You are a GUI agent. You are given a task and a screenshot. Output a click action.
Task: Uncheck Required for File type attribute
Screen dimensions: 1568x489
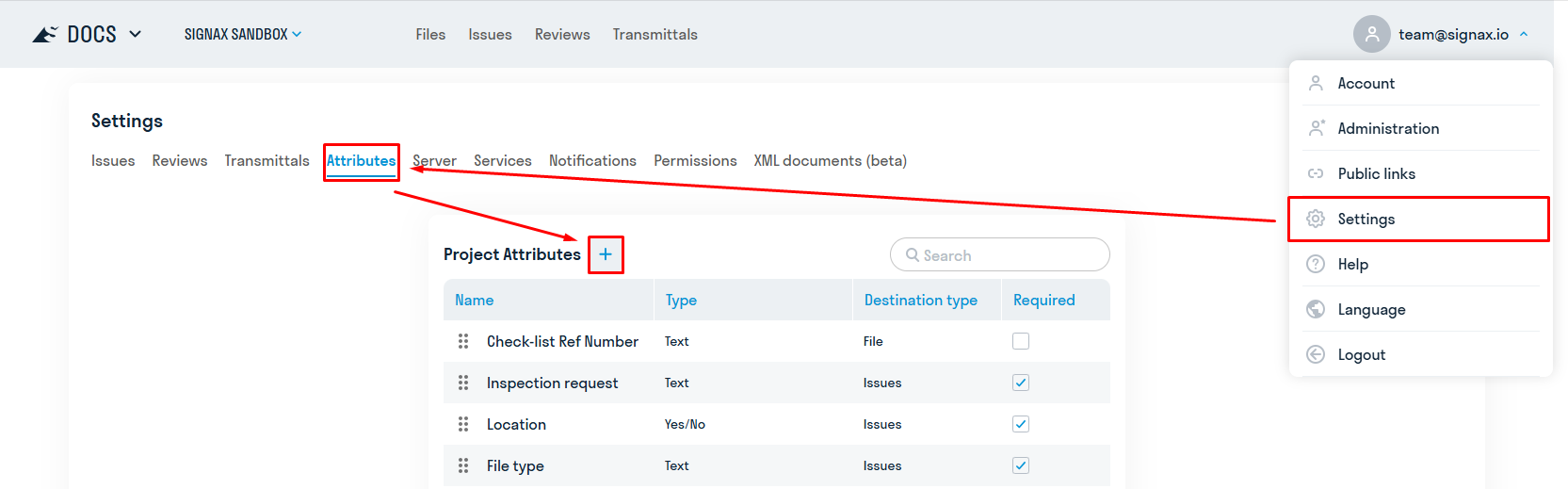pos(1021,465)
